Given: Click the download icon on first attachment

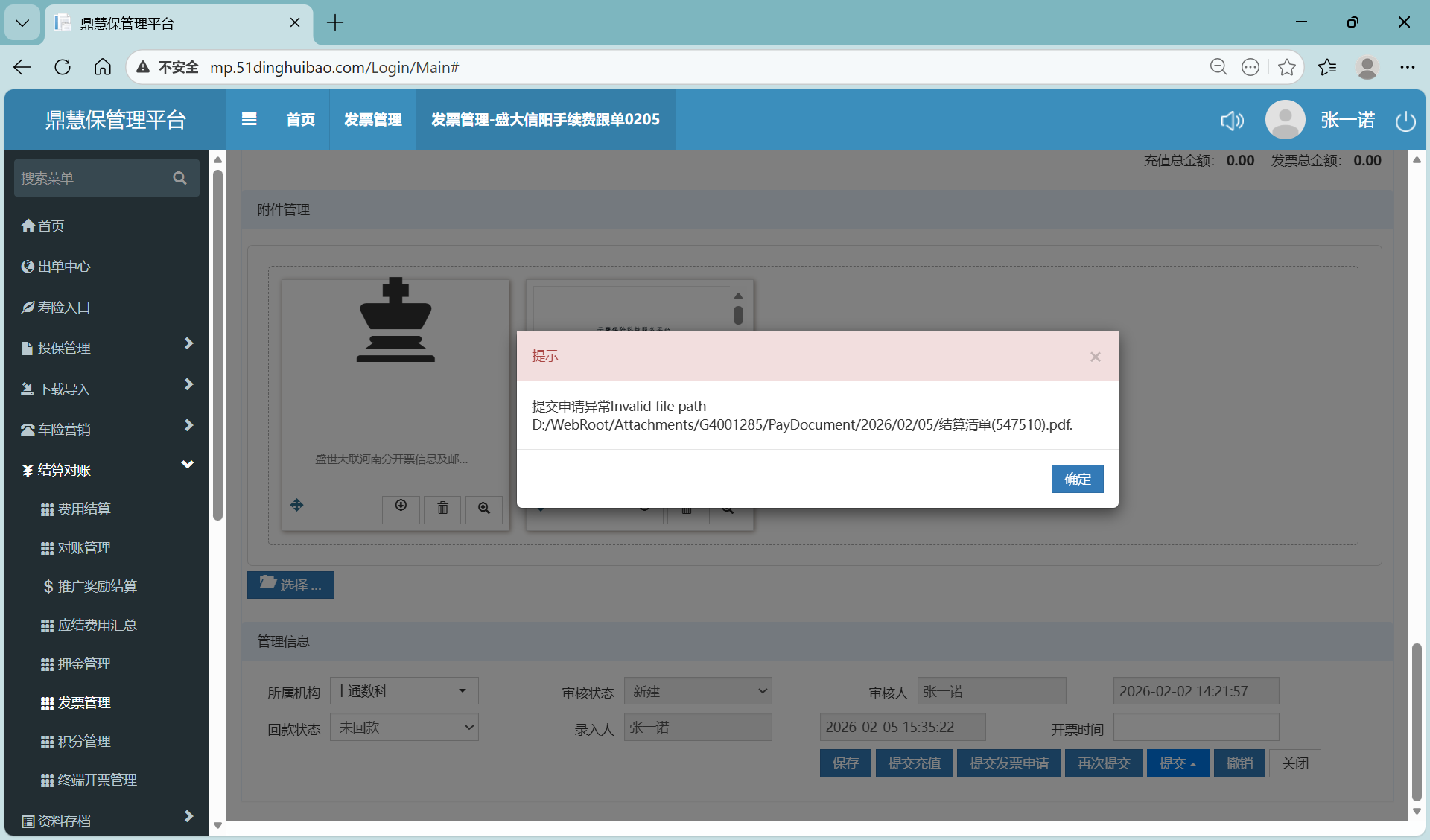Looking at the screenshot, I should point(401,507).
